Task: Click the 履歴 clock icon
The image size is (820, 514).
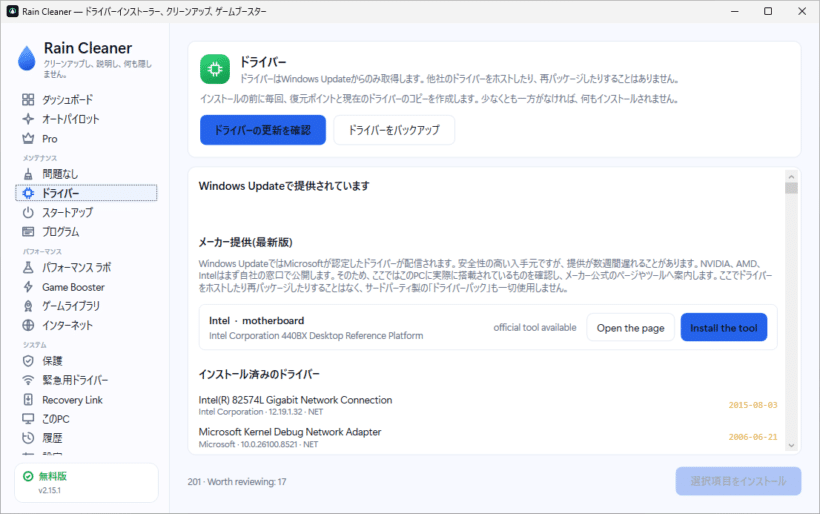Action: click(28, 438)
